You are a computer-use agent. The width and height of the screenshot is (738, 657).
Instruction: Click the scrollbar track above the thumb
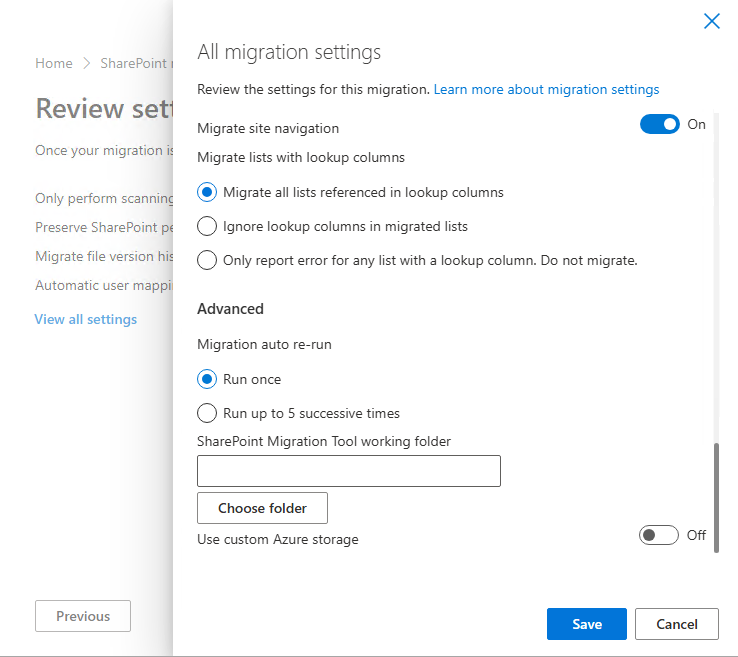click(714, 280)
